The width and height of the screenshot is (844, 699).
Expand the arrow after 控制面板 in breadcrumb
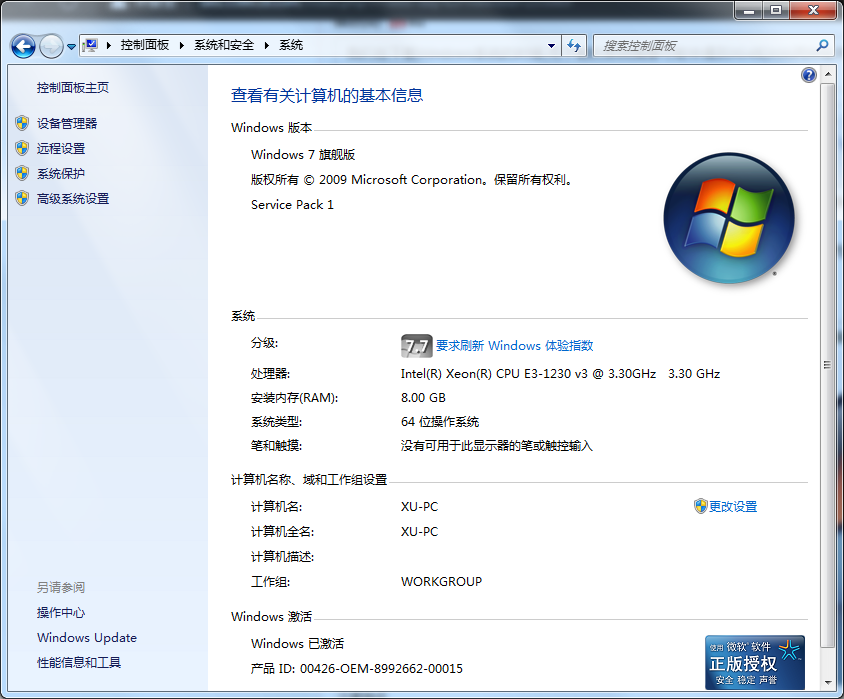(182, 45)
